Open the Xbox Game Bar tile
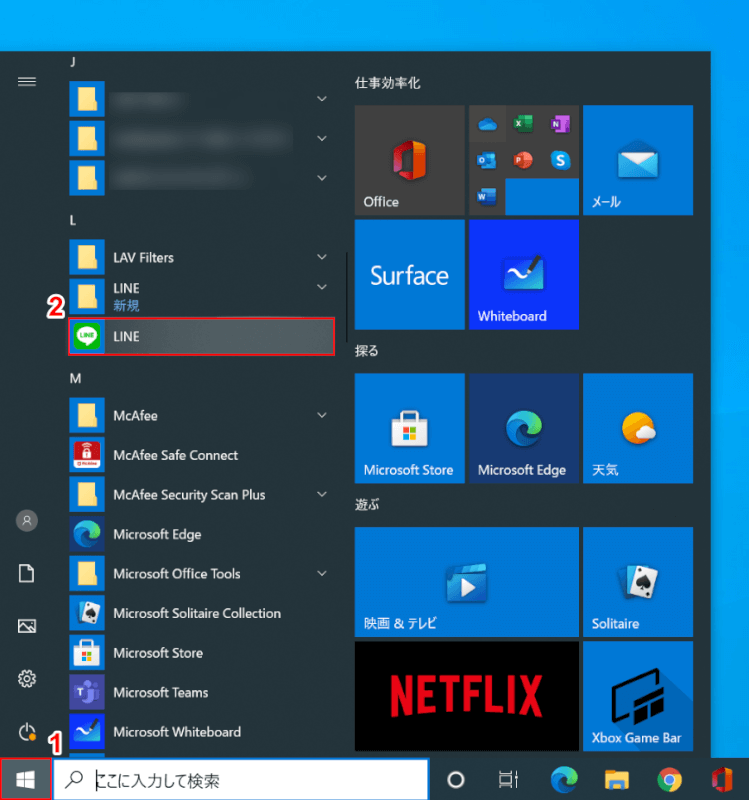 (x=638, y=696)
